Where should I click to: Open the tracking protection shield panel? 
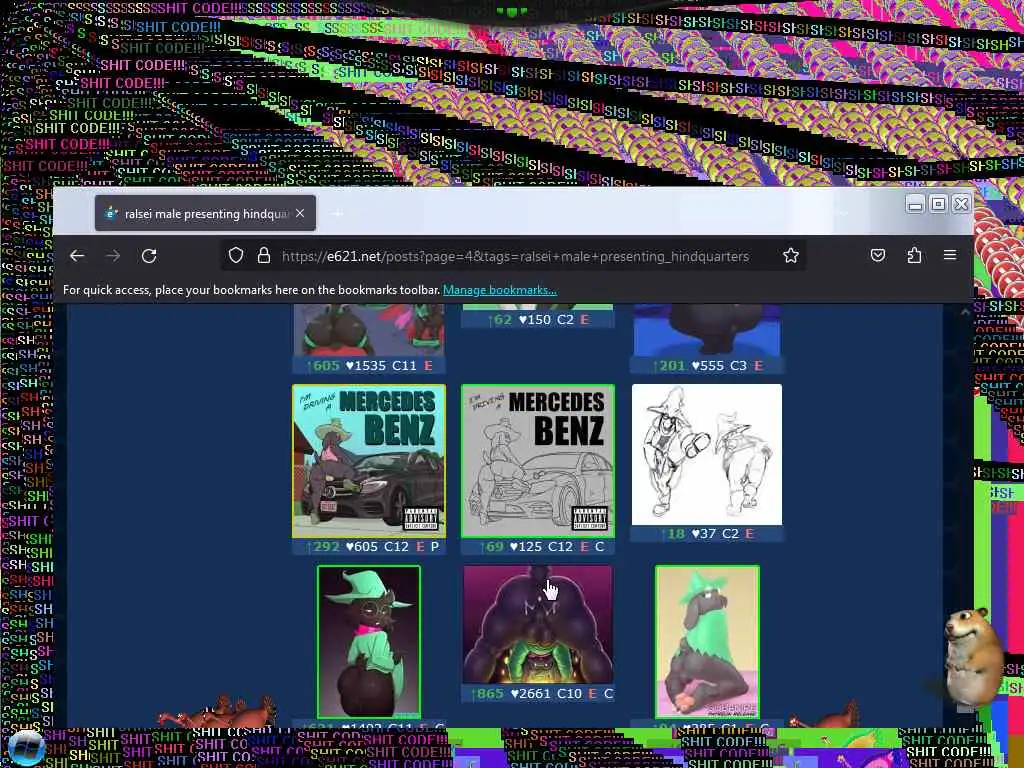pyautogui.click(x=236, y=255)
